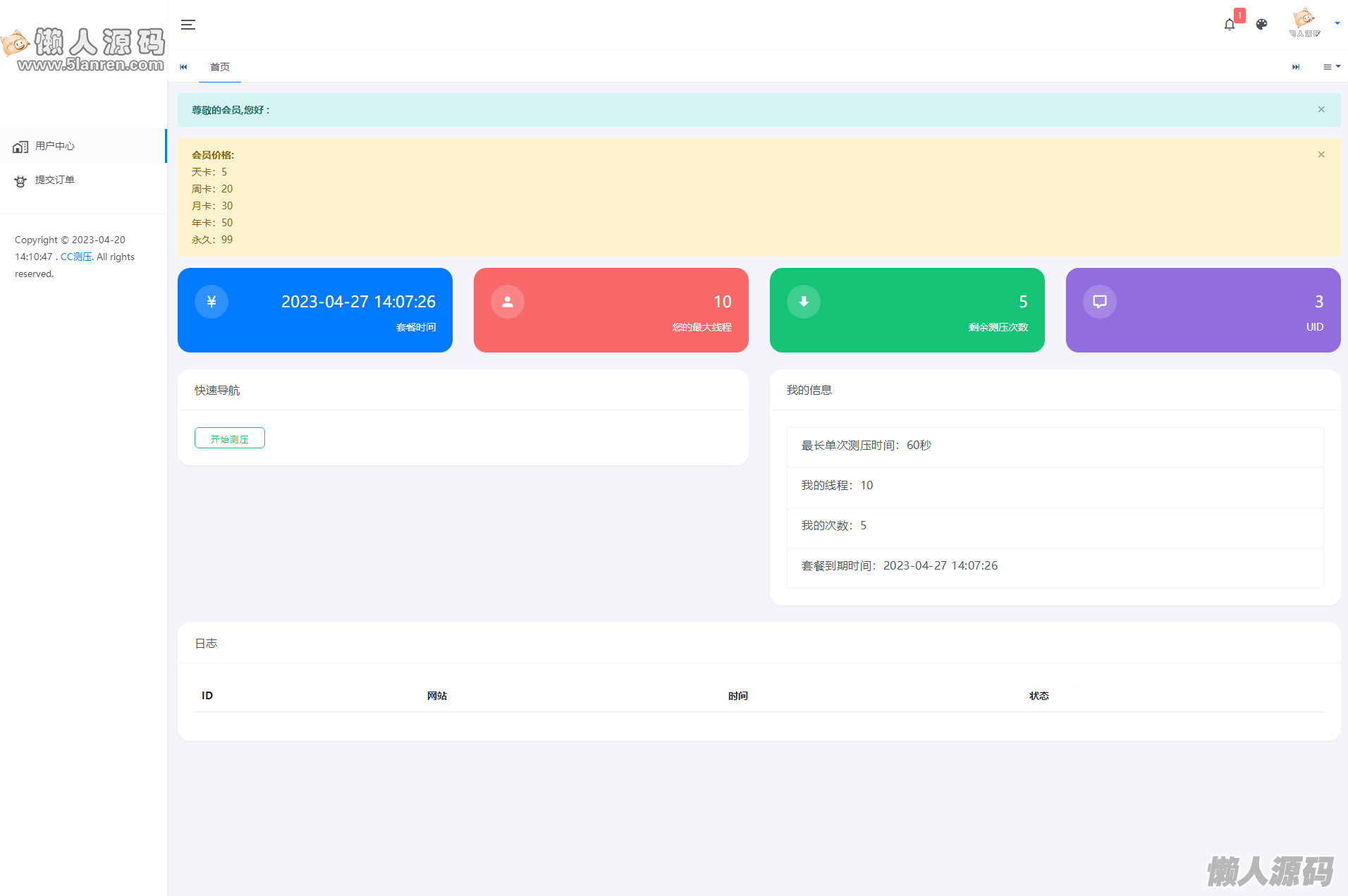1348x896 pixels.
Task: Open 用户中心 in the sidebar
Action: click(83, 146)
